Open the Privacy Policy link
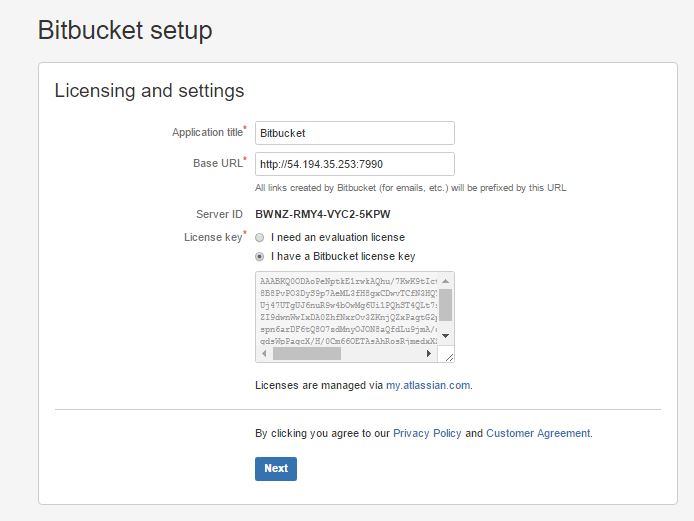The height and width of the screenshot is (521, 694). 427,434
